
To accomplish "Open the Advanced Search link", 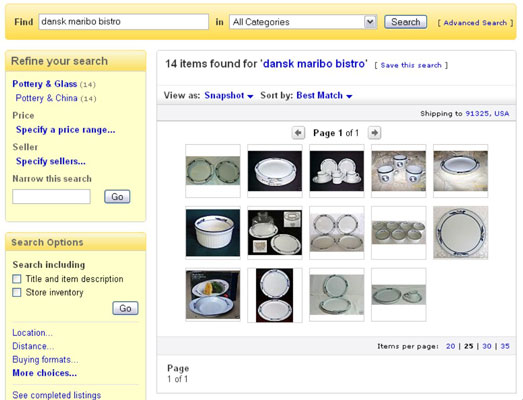I will pos(475,23).
